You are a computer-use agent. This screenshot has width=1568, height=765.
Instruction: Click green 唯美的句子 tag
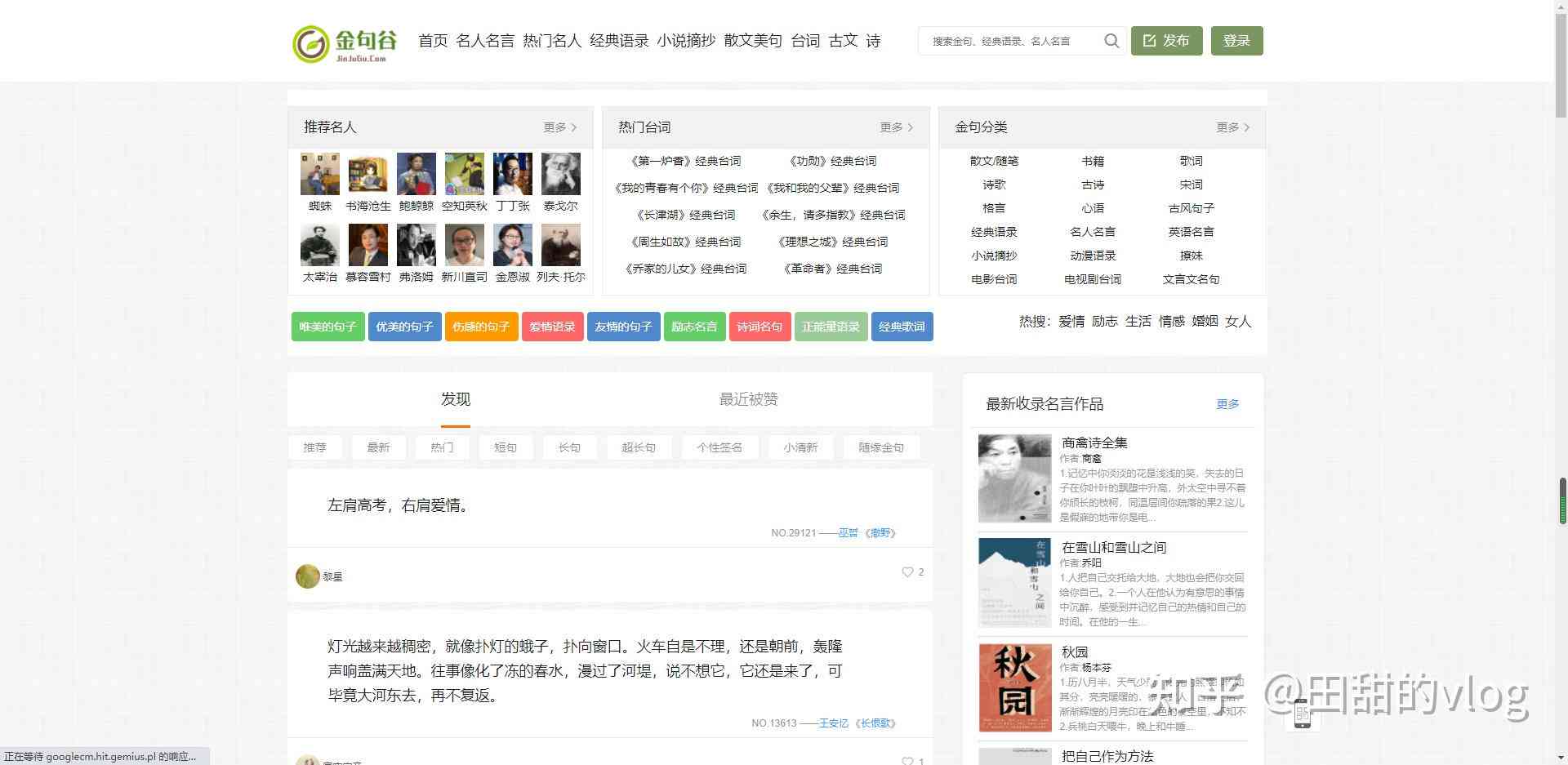pos(327,327)
